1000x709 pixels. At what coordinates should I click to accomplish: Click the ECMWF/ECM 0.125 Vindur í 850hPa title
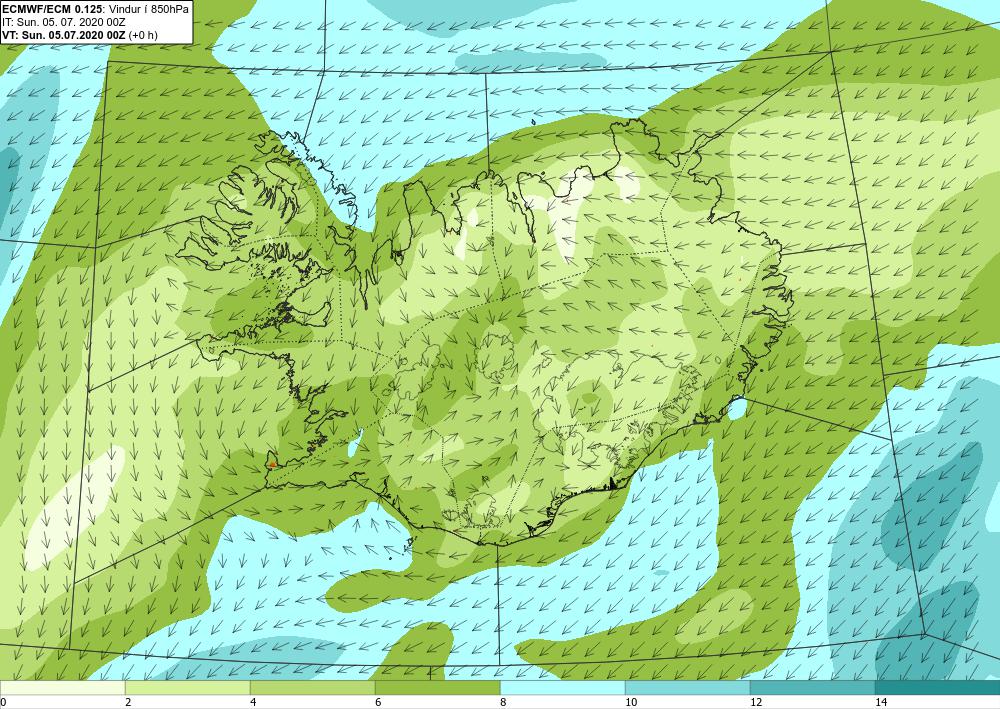click(96, 8)
